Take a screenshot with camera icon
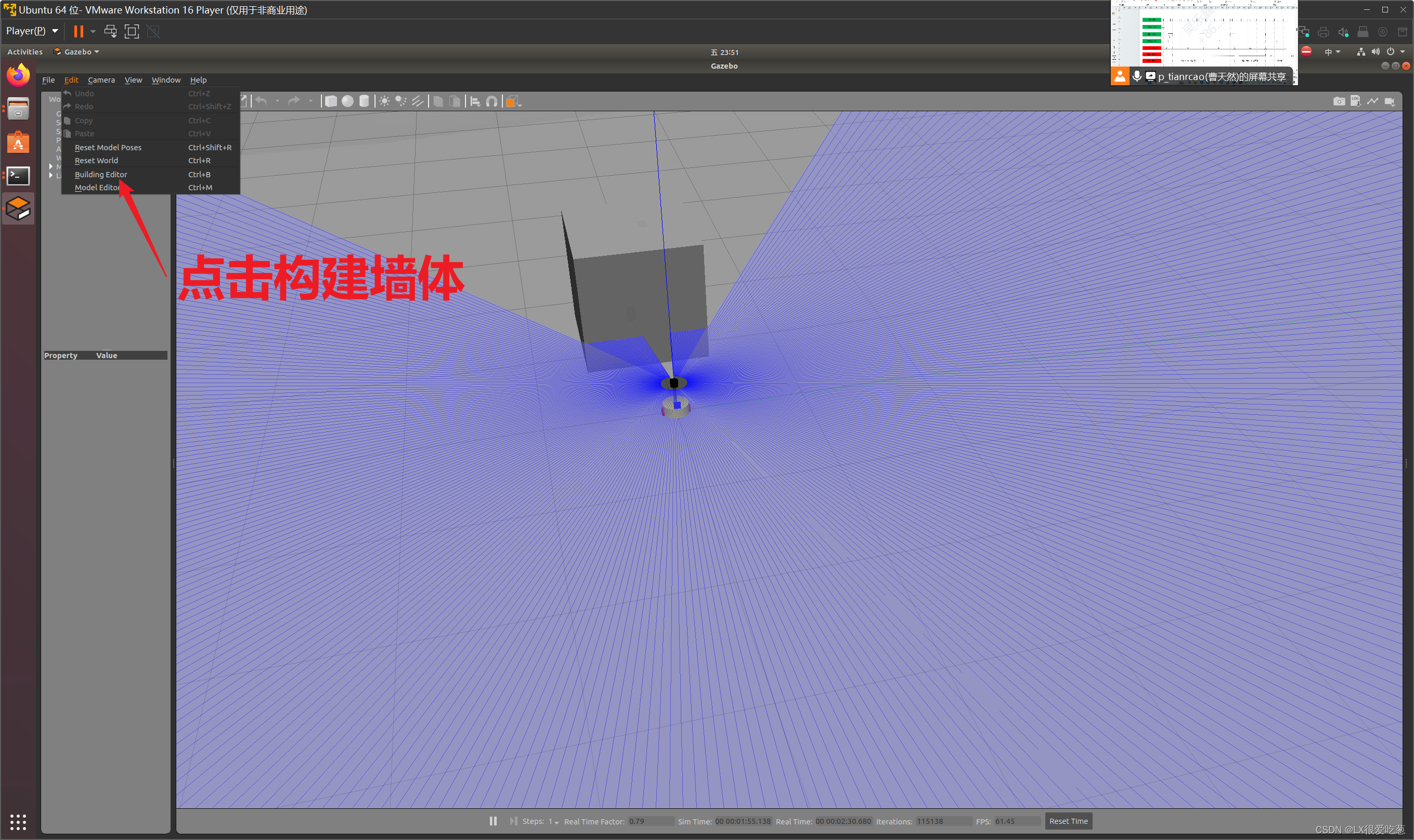This screenshot has height=840, width=1414. click(1339, 101)
